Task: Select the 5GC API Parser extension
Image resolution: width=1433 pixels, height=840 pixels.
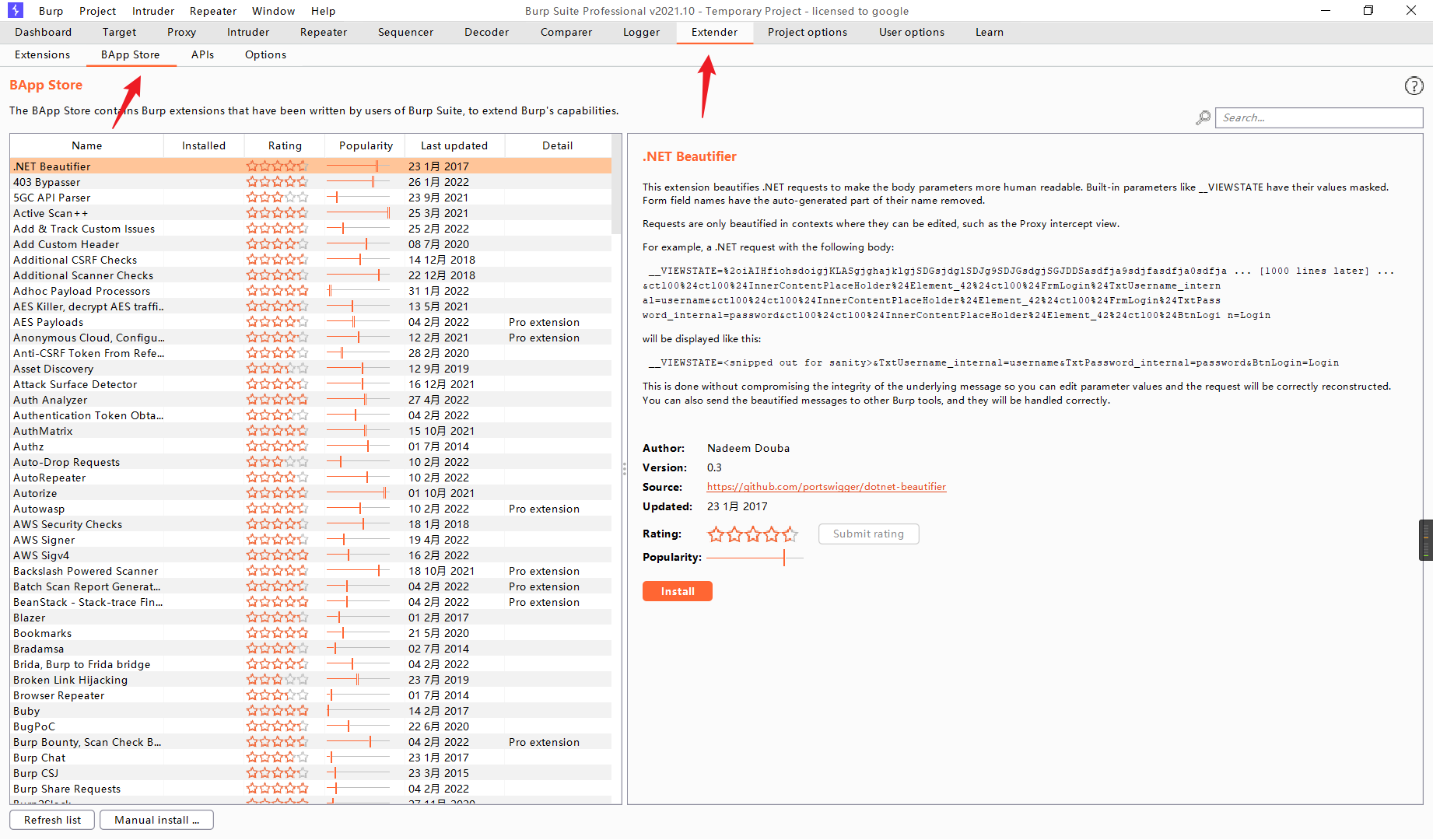Action: [311, 198]
